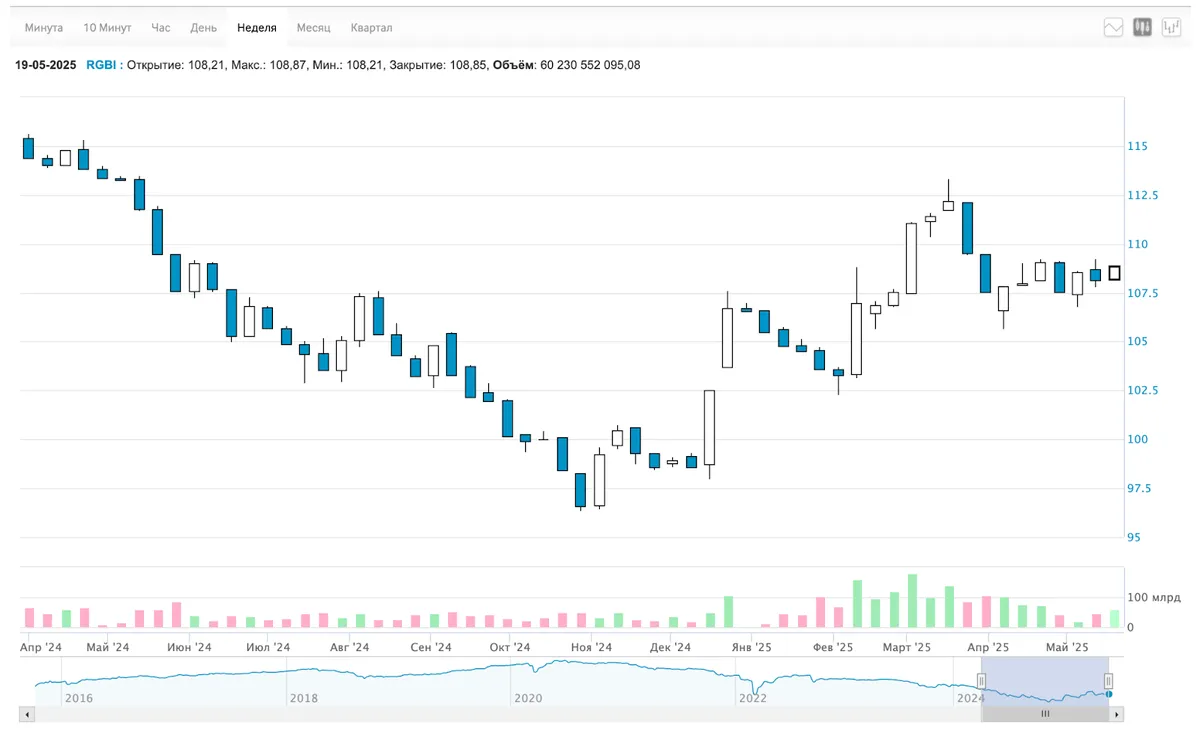
Task: Click the Закрытие: 108,85 value
Action: 439,65
